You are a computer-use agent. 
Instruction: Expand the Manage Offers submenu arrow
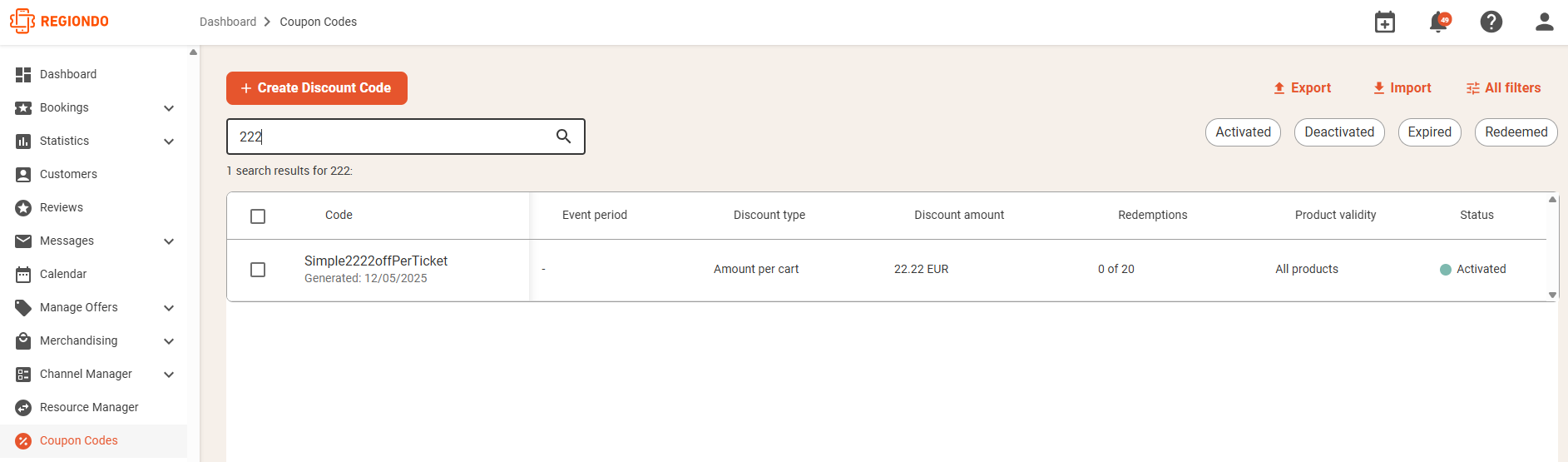pyautogui.click(x=169, y=308)
